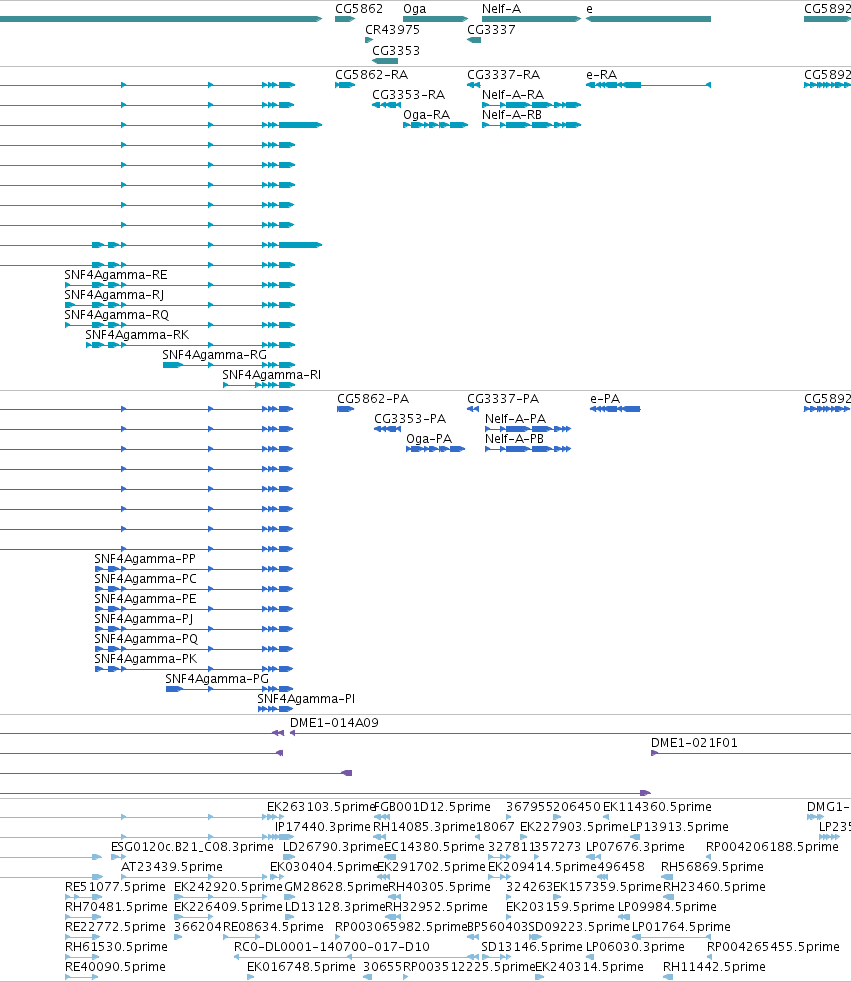Screen dimensions: 851x982
Task: Click the RH61530.5prime EST label
Action: [x=116, y=948]
